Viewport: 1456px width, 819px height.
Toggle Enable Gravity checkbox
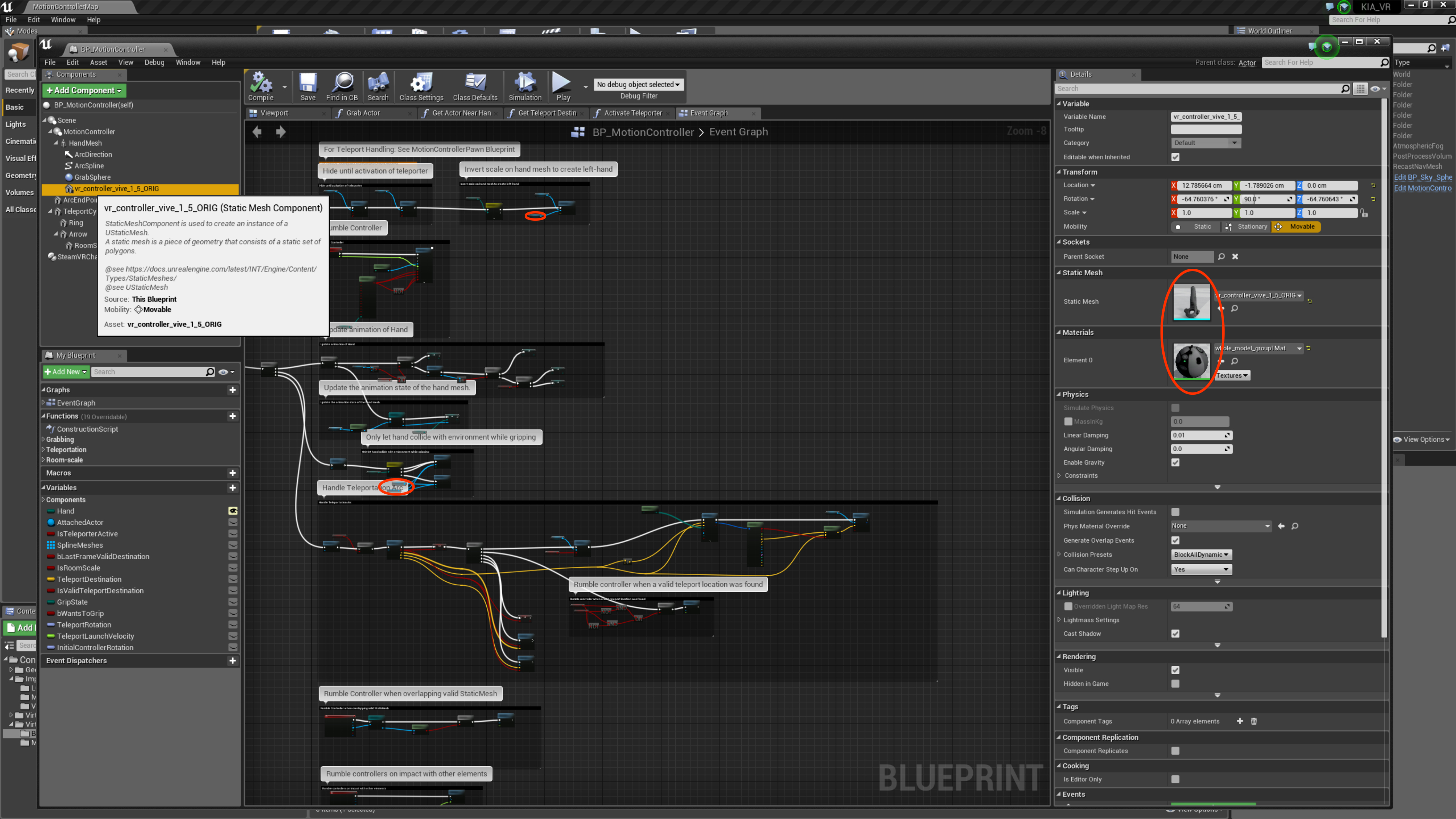click(1176, 463)
